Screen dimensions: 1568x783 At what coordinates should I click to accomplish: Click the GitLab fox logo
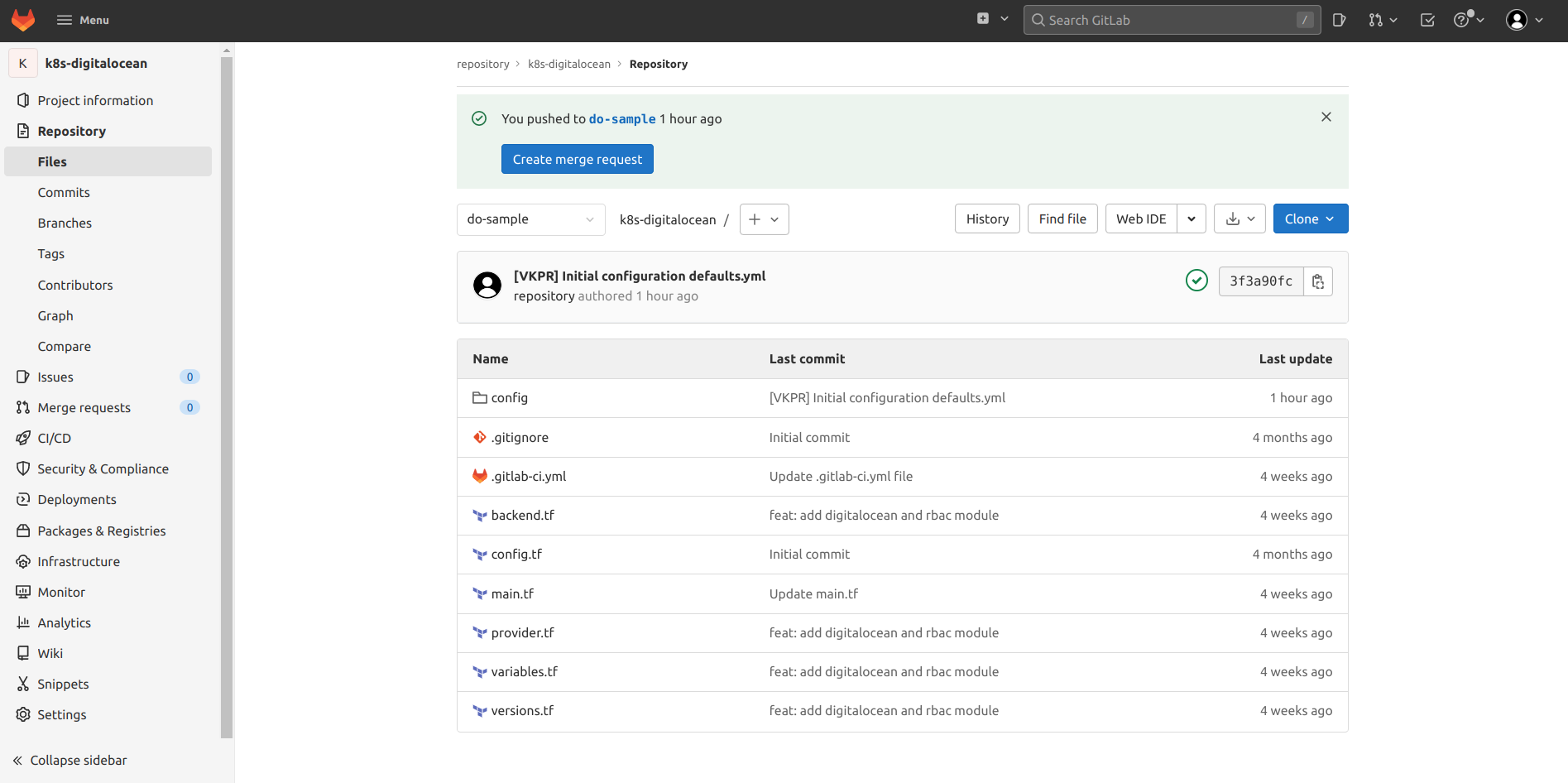point(23,20)
